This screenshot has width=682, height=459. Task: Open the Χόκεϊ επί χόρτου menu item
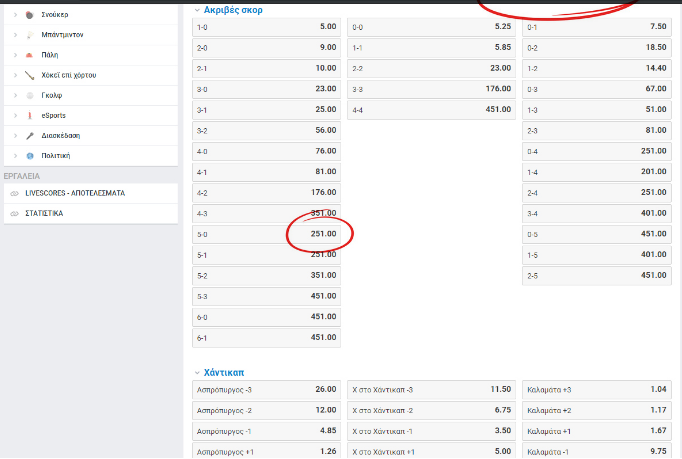(91, 75)
